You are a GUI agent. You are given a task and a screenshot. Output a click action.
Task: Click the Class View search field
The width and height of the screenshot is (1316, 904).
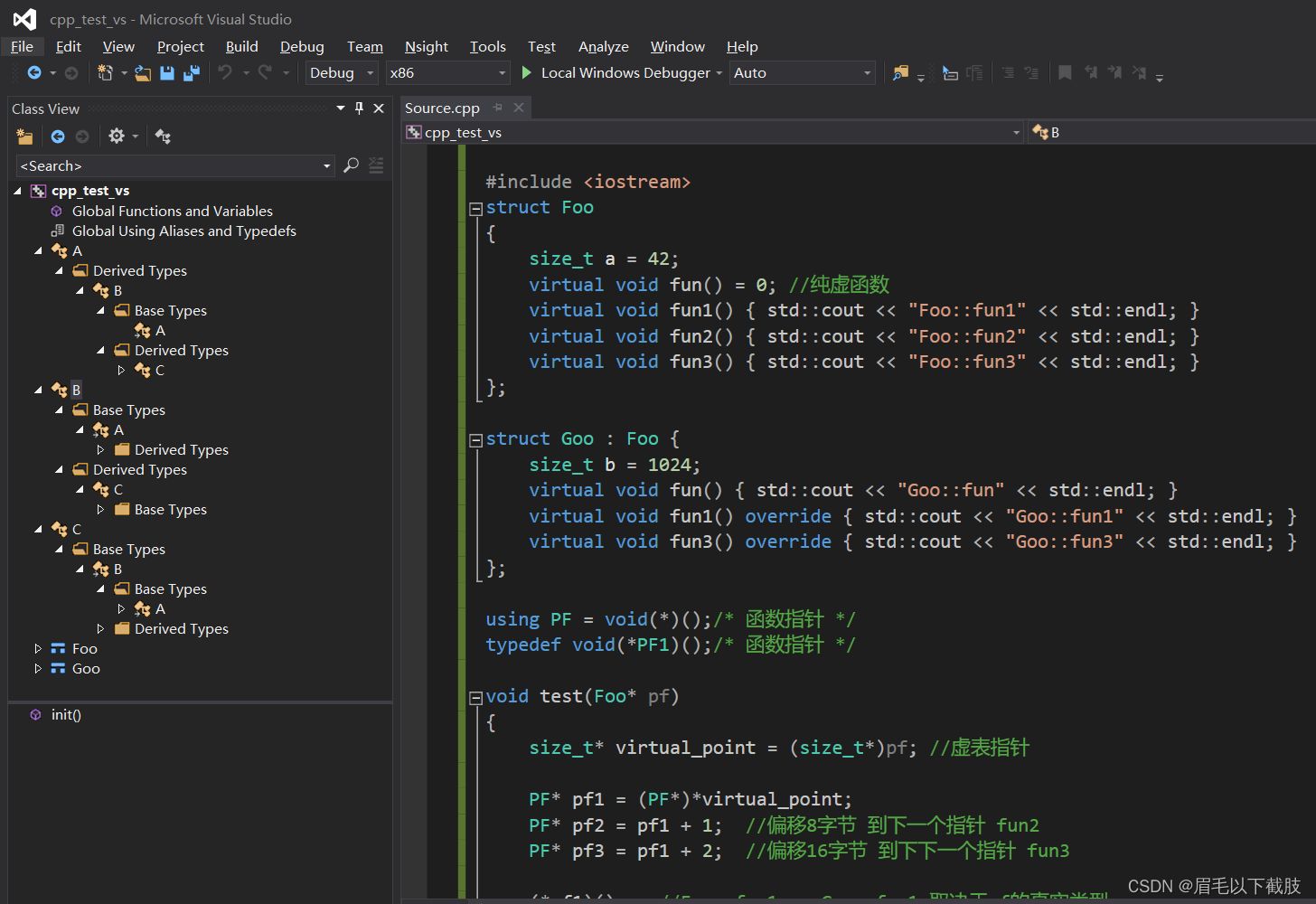[176, 165]
